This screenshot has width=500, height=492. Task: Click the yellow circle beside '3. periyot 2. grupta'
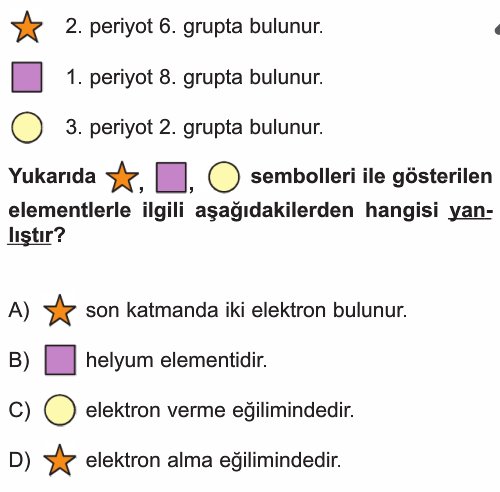(27, 127)
